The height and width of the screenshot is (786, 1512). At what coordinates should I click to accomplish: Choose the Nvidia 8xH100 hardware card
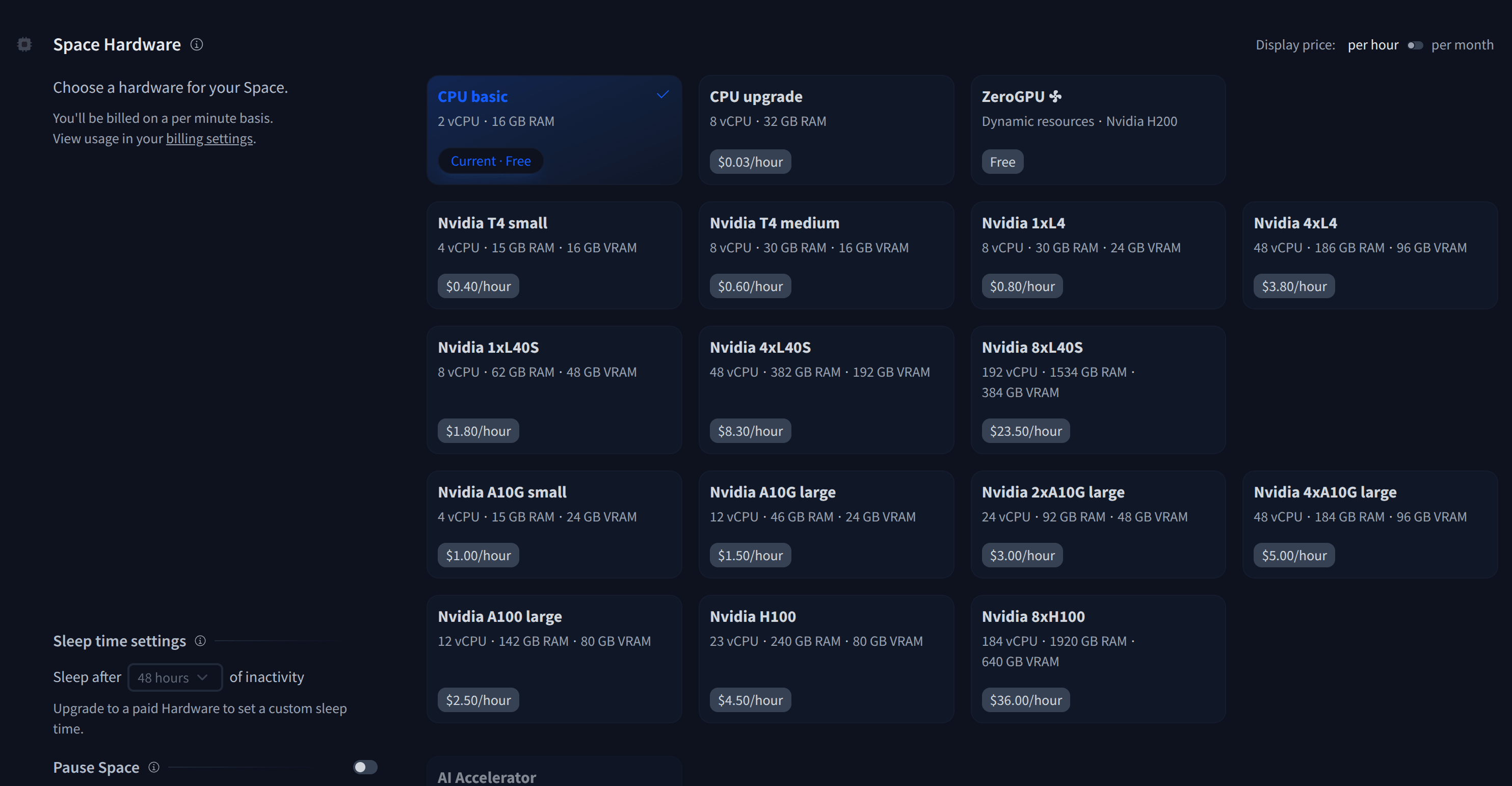[1098, 658]
